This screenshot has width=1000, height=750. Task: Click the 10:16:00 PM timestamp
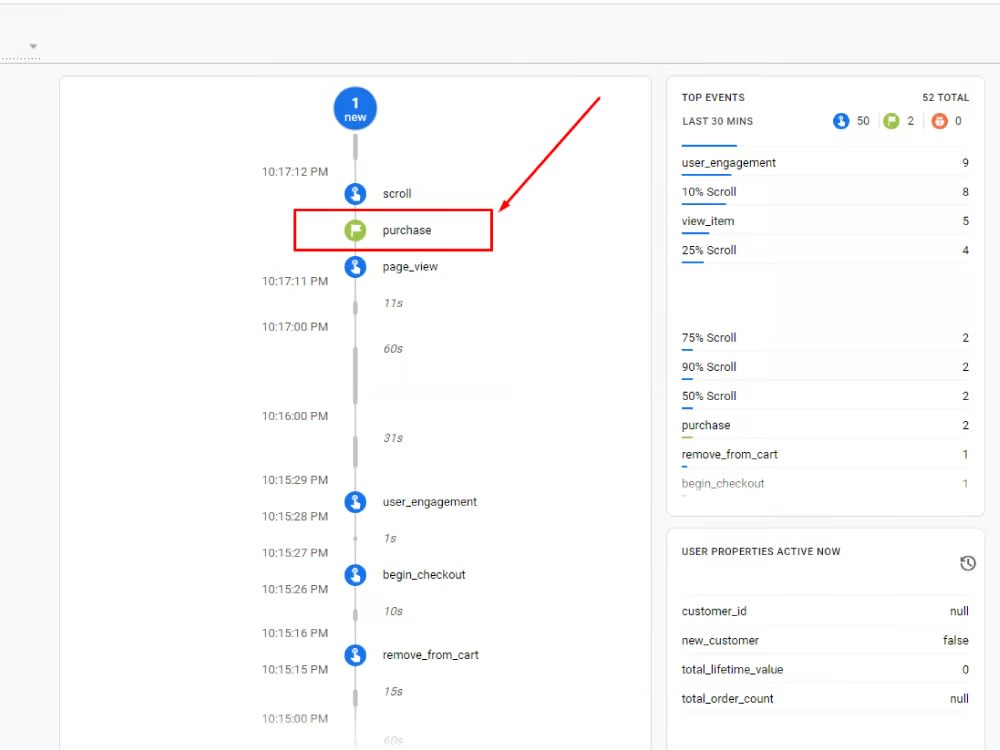click(295, 416)
